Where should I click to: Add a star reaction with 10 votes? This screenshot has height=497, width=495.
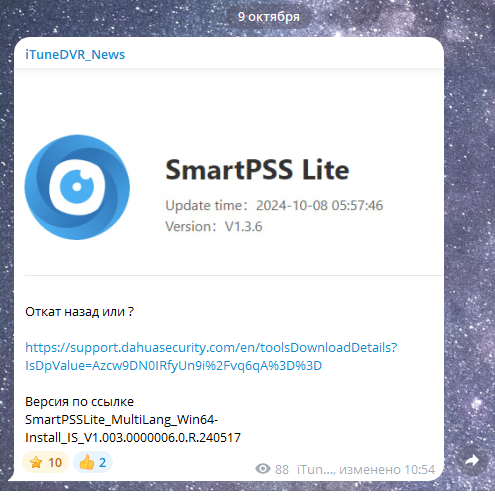pyautogui.click(x=45, y=462)
